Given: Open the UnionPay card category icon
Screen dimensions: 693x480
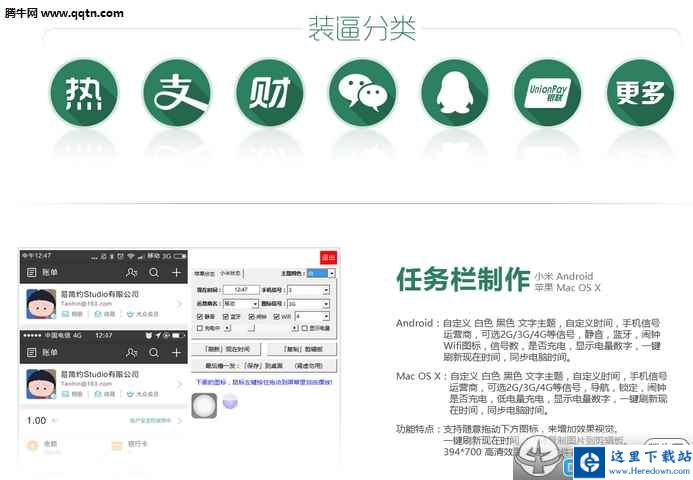Looking at the screenshot, I should [x=548, y=93].
